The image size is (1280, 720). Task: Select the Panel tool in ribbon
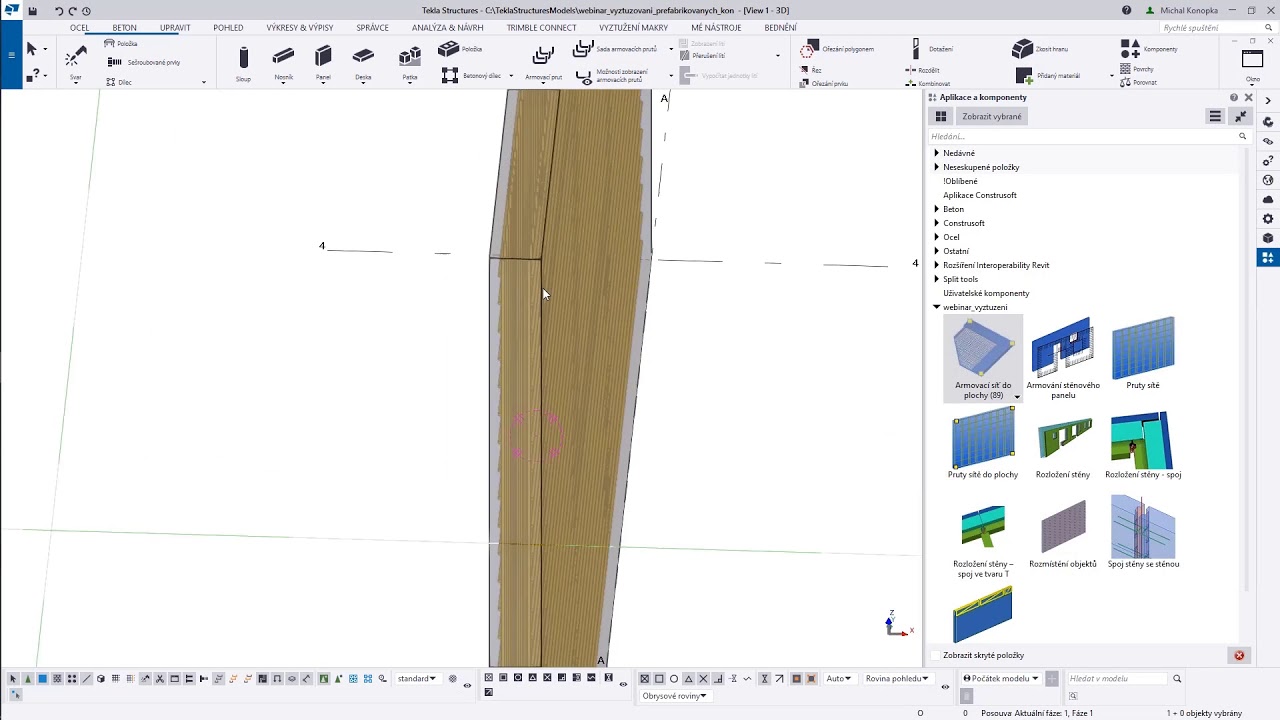[323, 63]
